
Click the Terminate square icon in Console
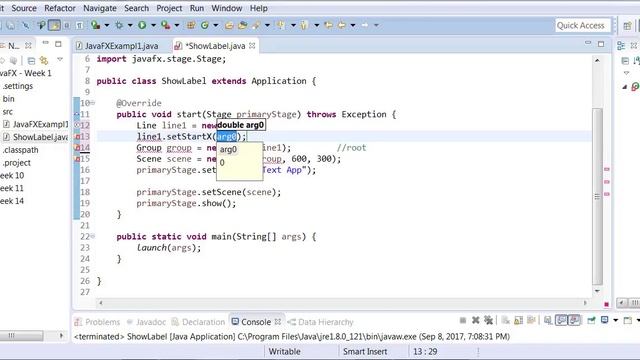pyautogui.click(x=462, y=320)
